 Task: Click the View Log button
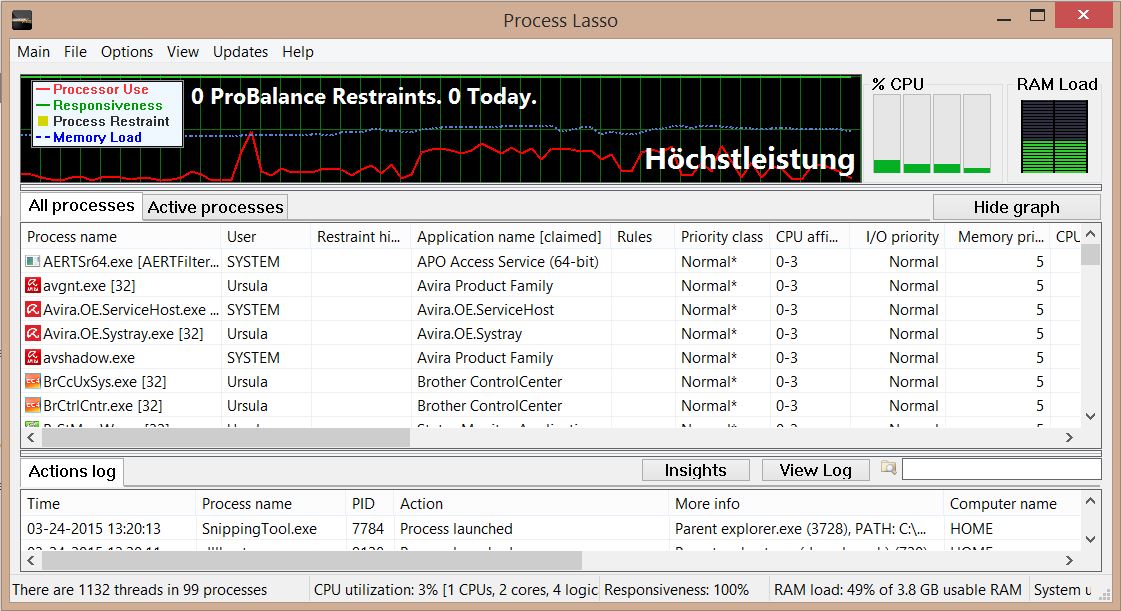816,470
